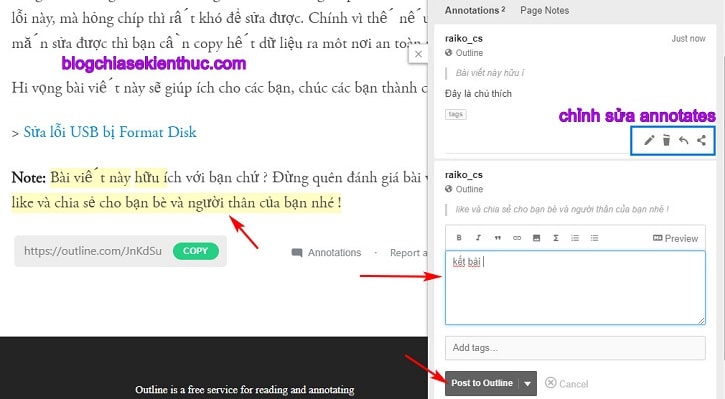Open the Post to Outline dropdown arrow
Viewport: 725px width, 399px height.
(528, 383)
